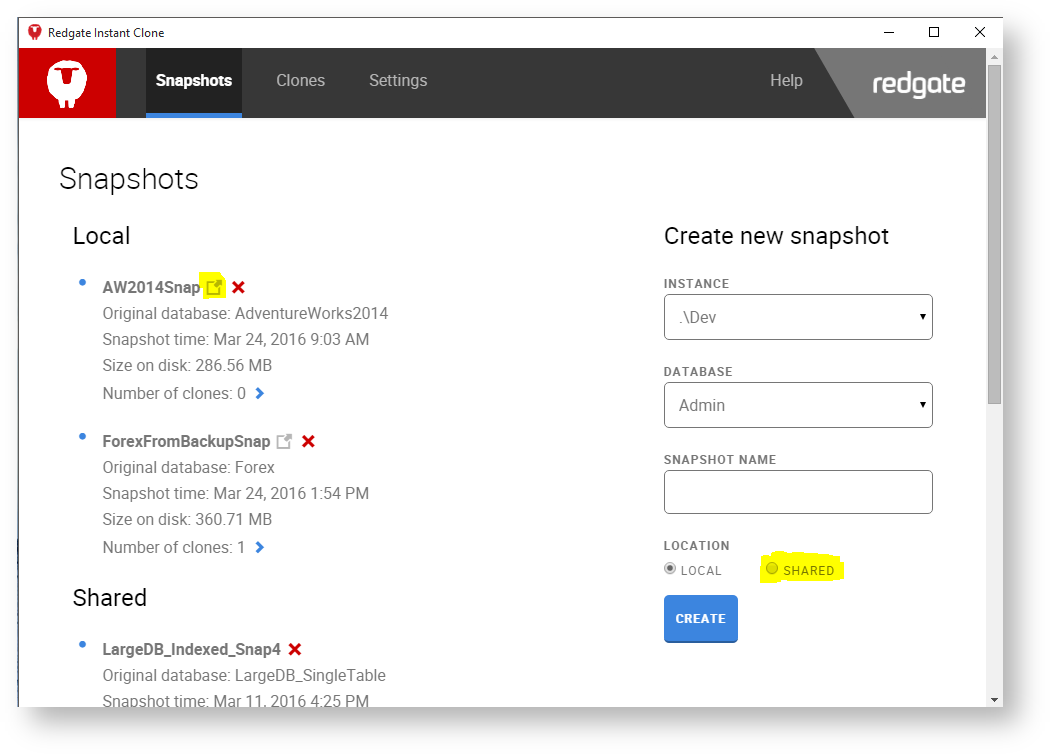Delete LargeDB_Indexed_Snap4 via red X icon
Viewport: 1051px width, 755px height.
295,649
